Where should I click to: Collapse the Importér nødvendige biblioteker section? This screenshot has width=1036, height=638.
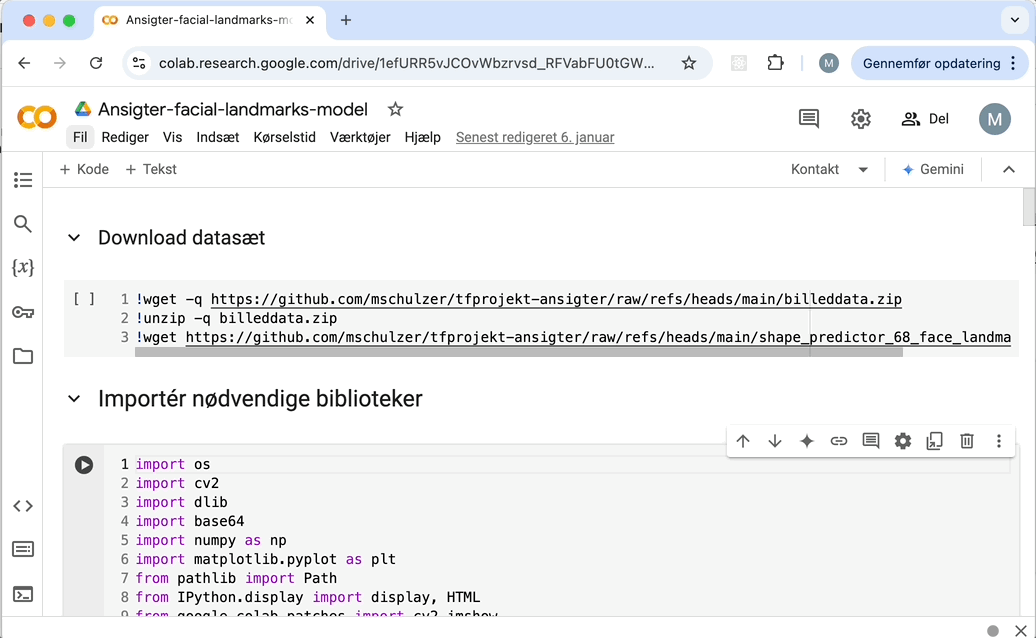(74, 399)
